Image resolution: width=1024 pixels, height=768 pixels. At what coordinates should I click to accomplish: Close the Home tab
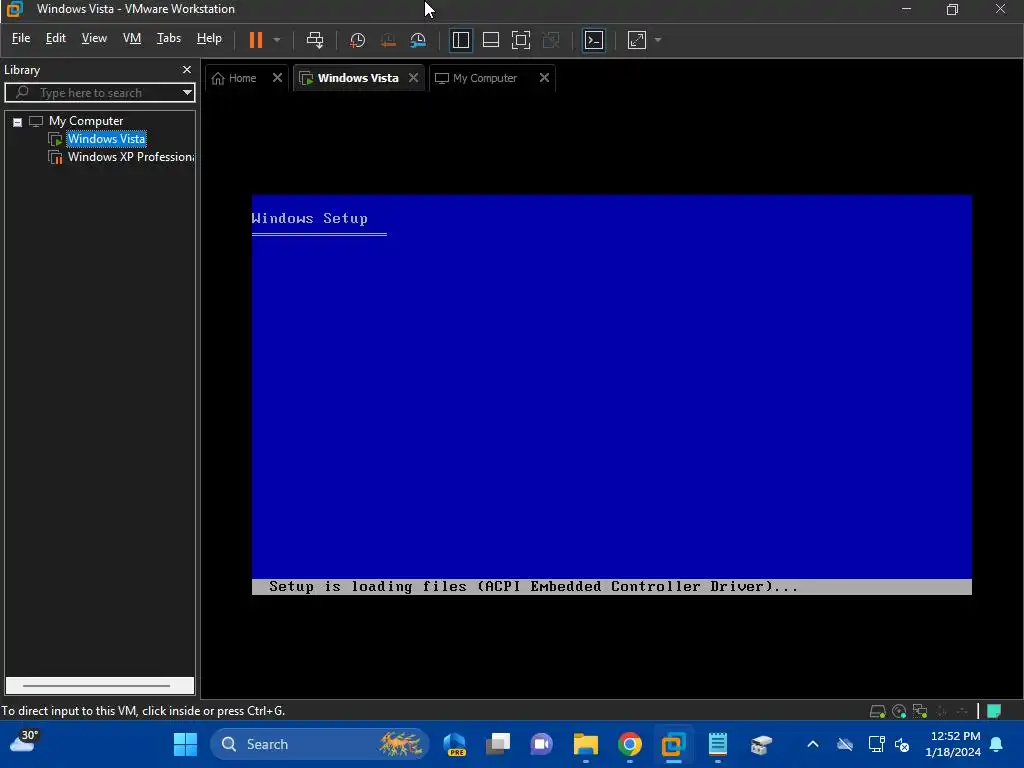click(x=277, y=78)
